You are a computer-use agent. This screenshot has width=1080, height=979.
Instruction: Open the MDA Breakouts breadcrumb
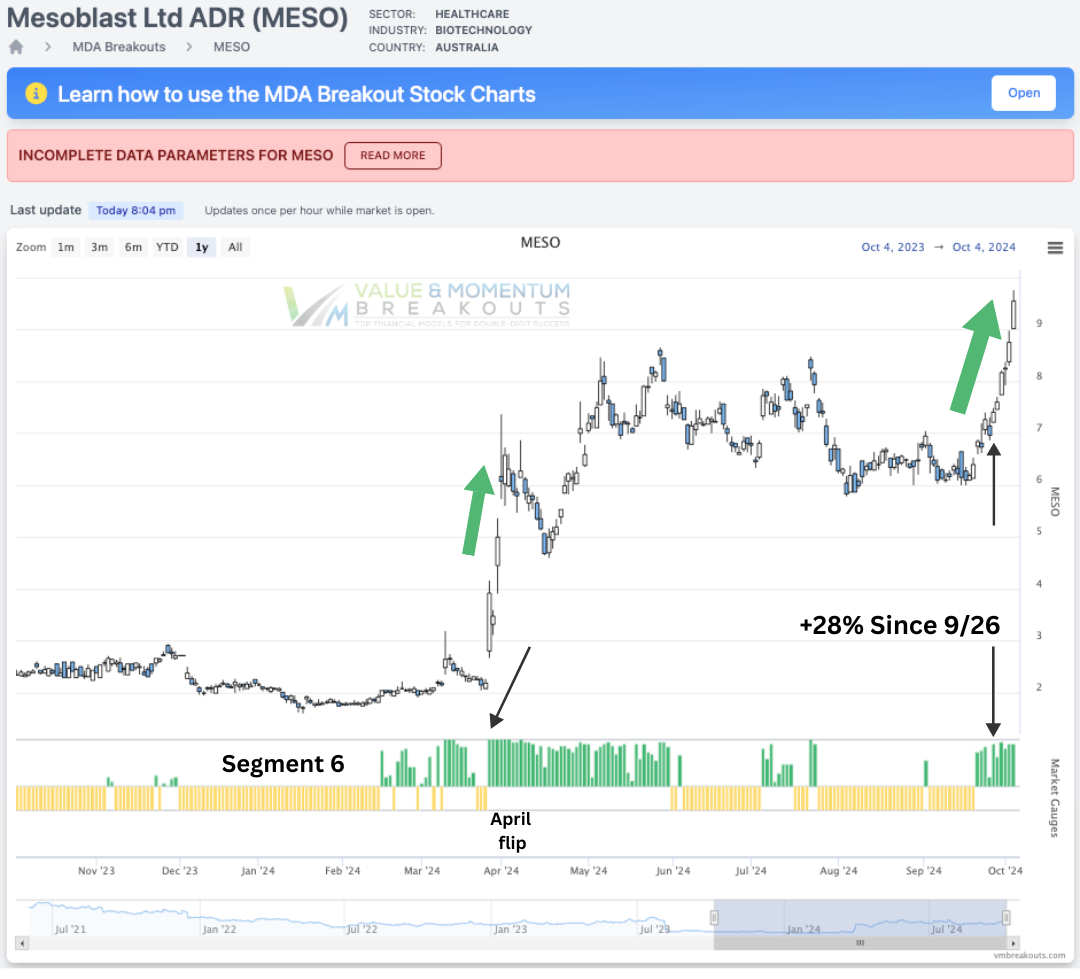[119, 47]
